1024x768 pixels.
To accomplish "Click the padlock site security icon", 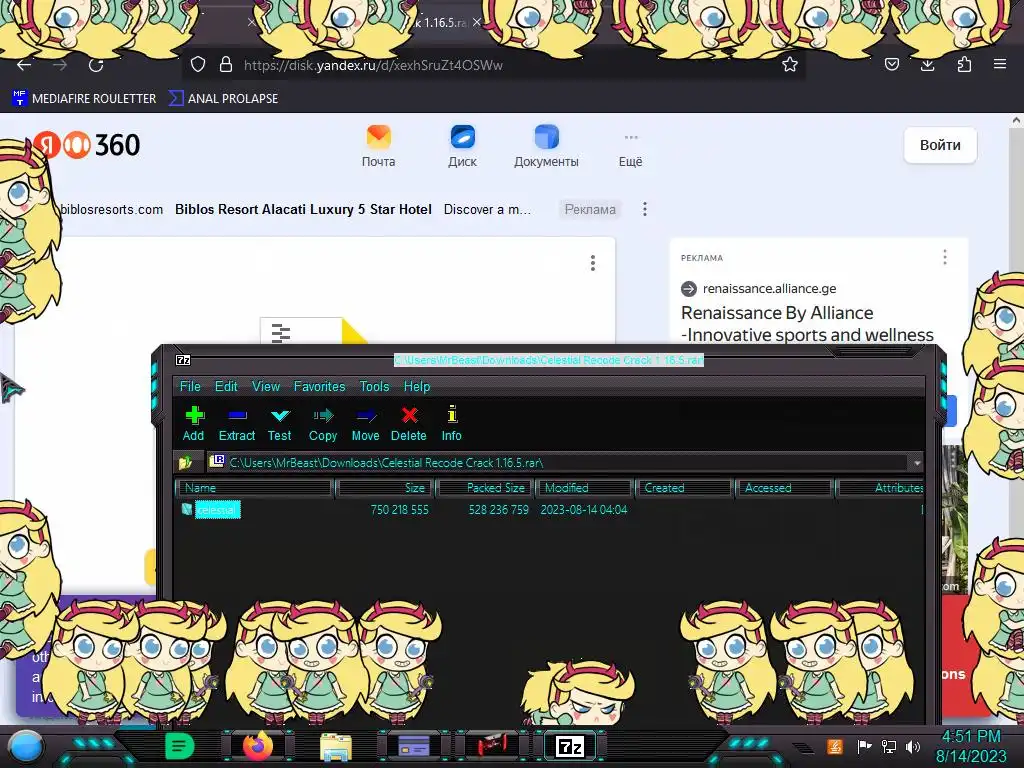I will click(x=226, y=64).
